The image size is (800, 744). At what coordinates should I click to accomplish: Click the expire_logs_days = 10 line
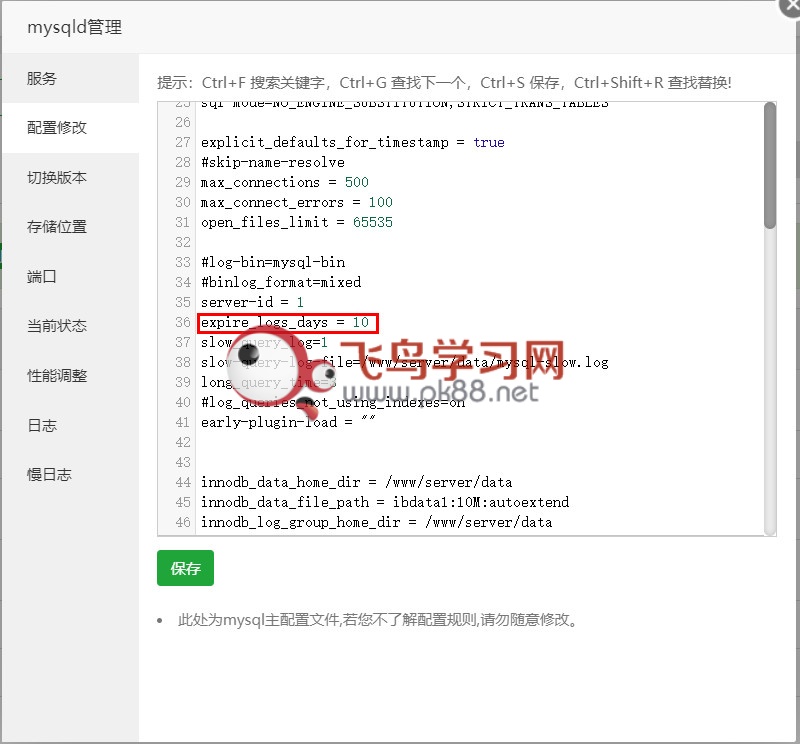coord(285,322)
